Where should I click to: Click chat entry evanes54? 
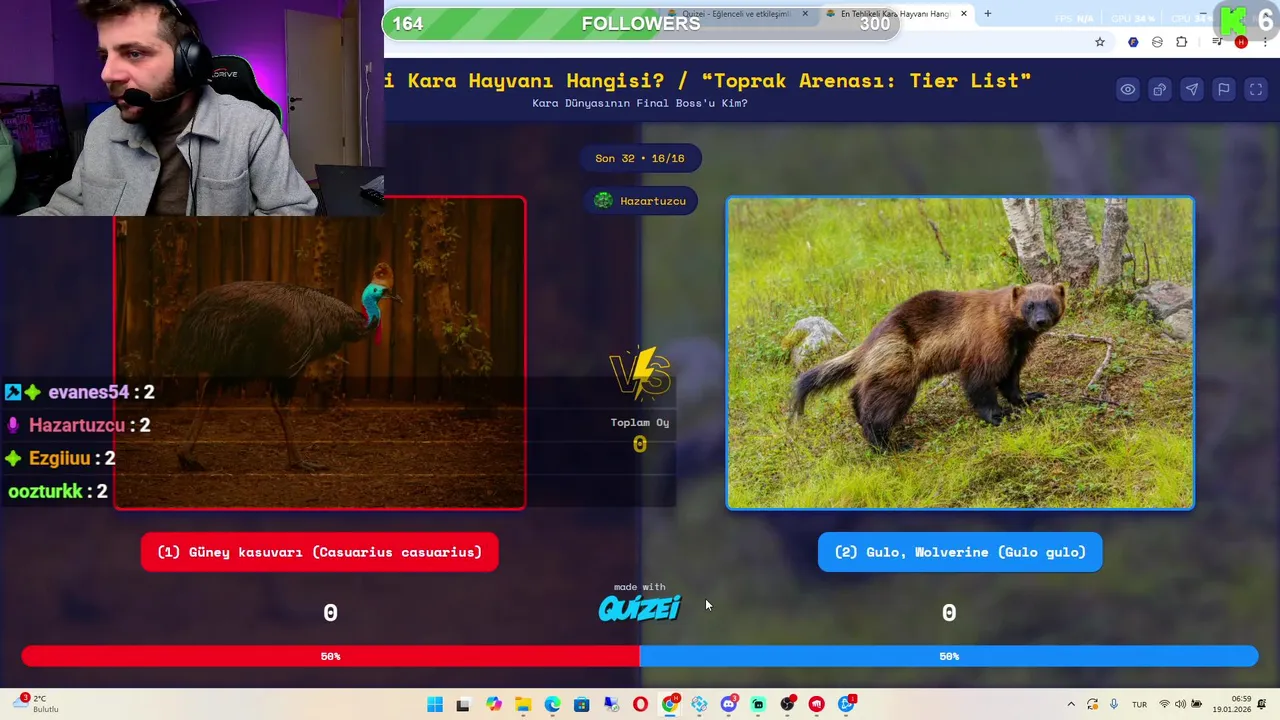coord(80,392)
